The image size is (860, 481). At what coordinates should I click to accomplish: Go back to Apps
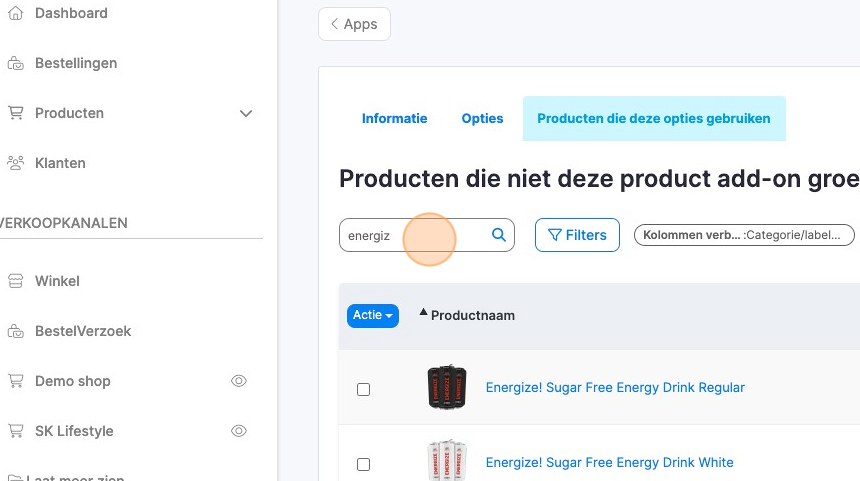(x=354, y=24)
